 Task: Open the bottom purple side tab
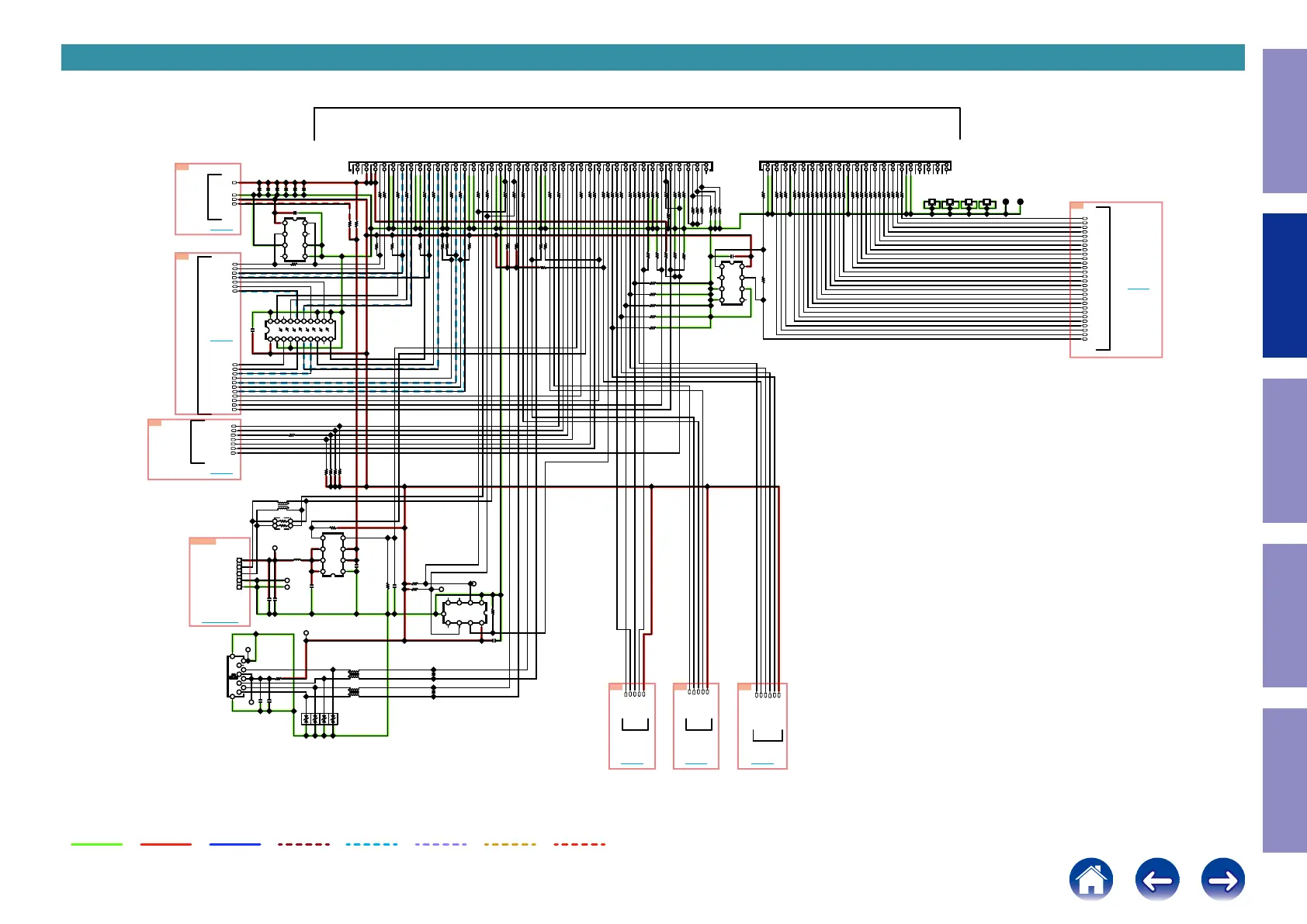1284,780
